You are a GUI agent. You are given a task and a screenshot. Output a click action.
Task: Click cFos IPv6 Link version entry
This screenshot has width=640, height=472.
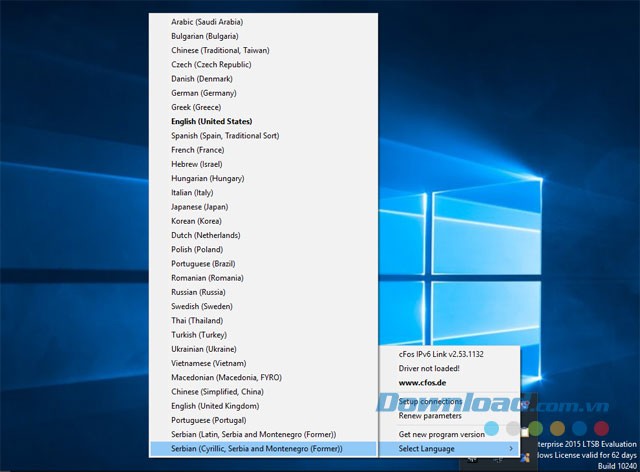pyautogui.click(x=440, y=354)
